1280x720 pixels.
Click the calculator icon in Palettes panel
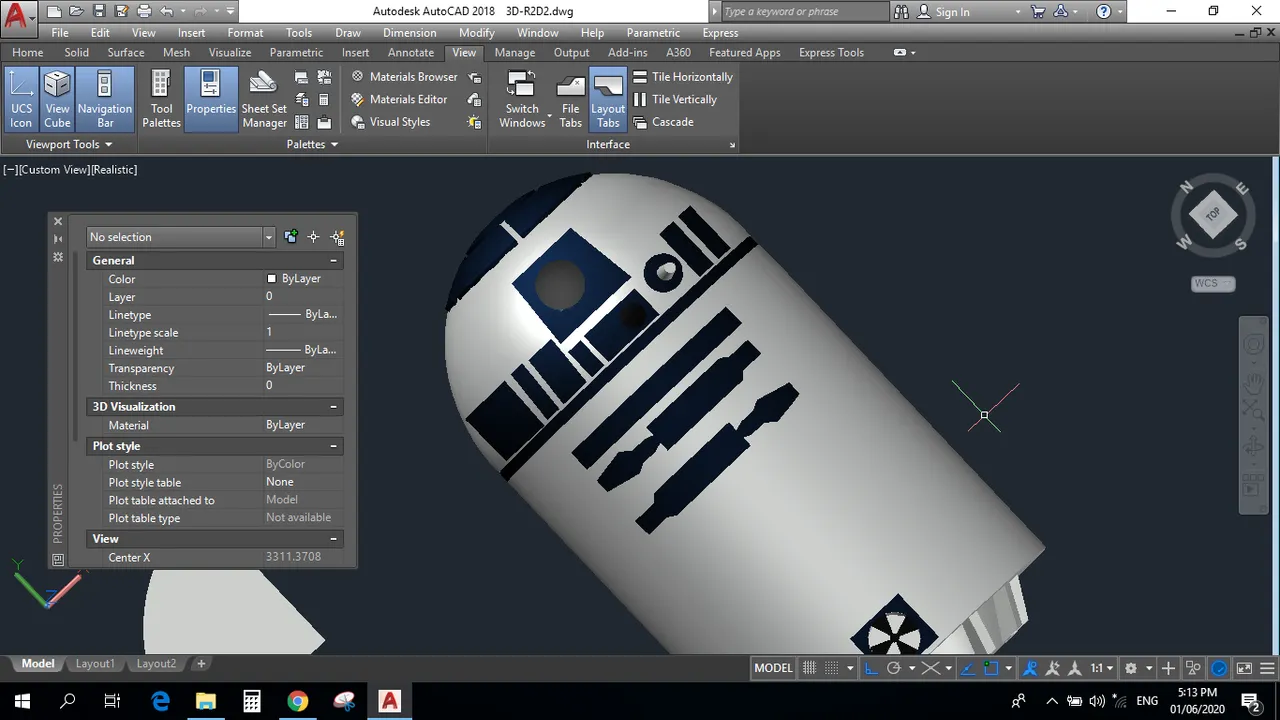coord(324,99)
